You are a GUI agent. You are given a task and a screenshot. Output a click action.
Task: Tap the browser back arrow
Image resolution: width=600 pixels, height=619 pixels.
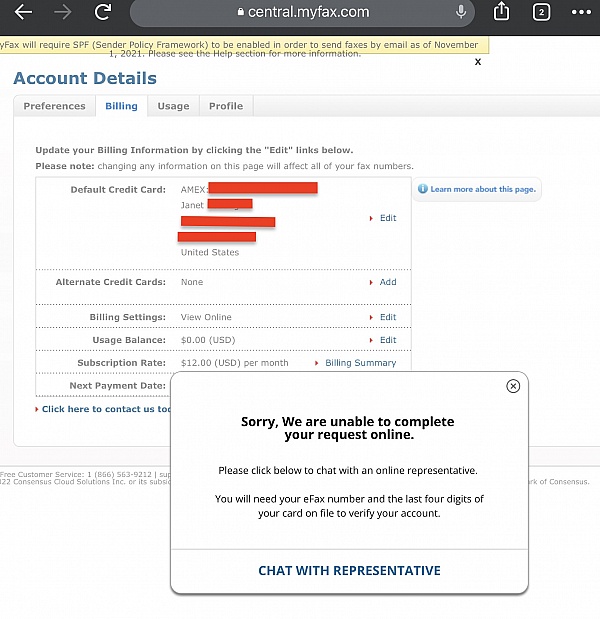[23, 12]
